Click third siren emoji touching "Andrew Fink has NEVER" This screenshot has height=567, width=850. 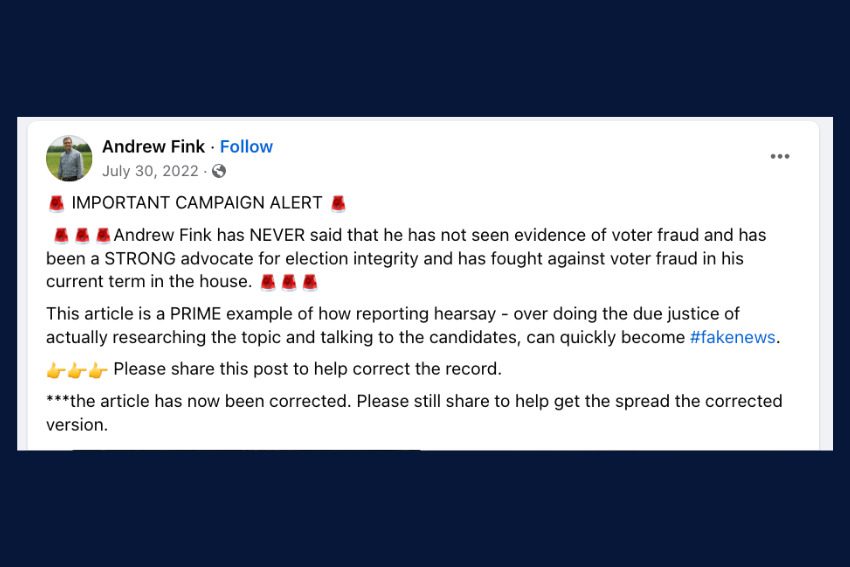pyautogui.click(x=103, y=236)
